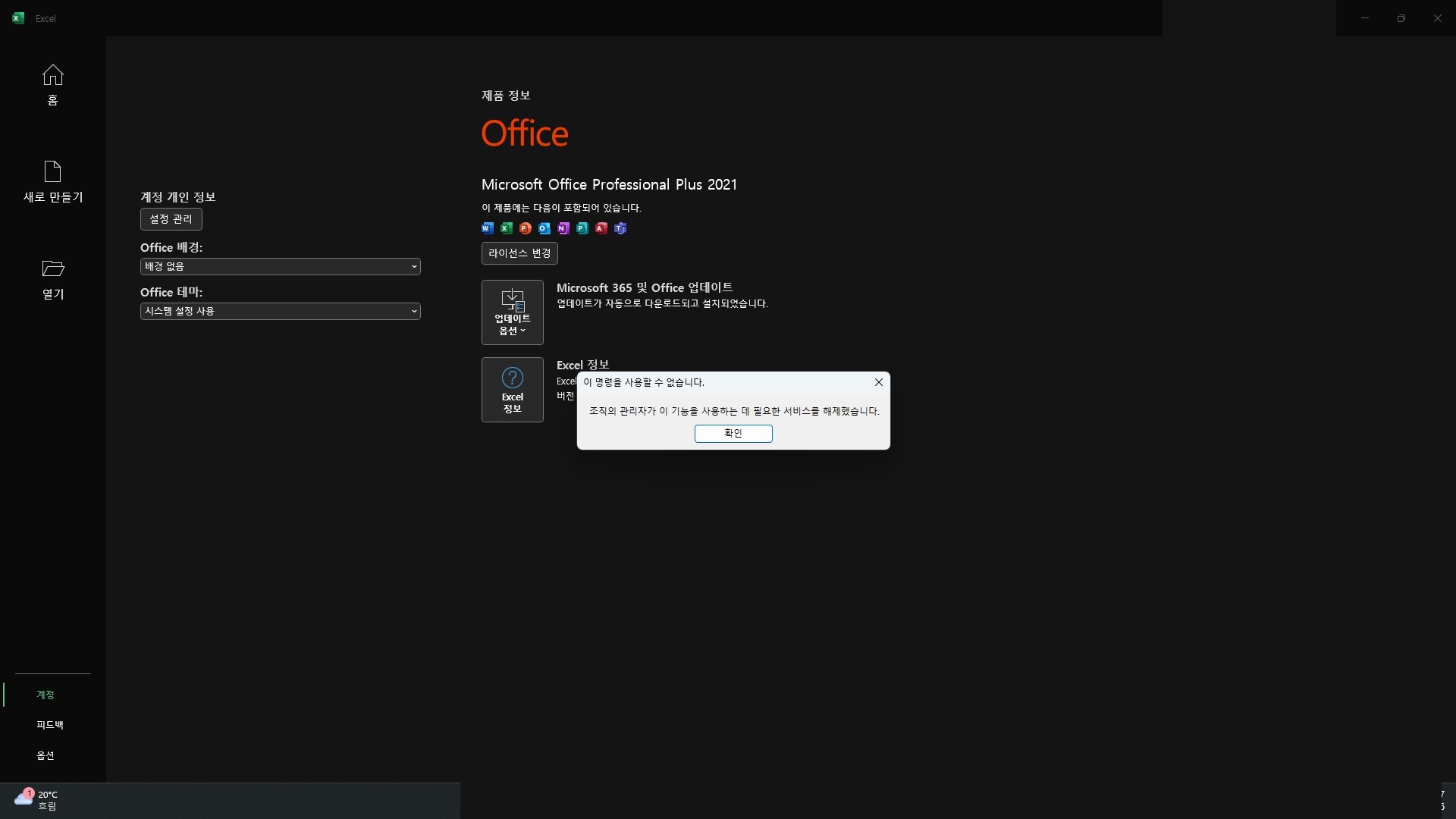Open the Office 테마 dropdown

coord(281,312)
